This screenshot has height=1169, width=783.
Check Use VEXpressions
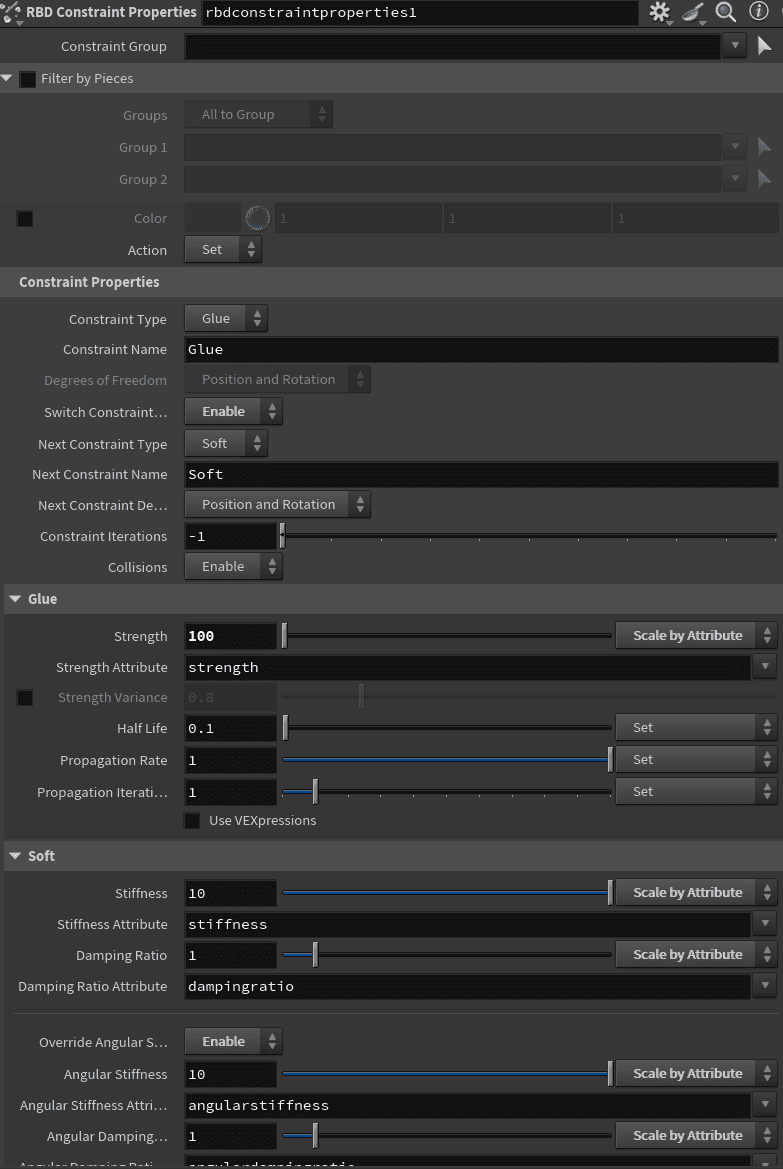pyautogui.click(x=192, y=821)
